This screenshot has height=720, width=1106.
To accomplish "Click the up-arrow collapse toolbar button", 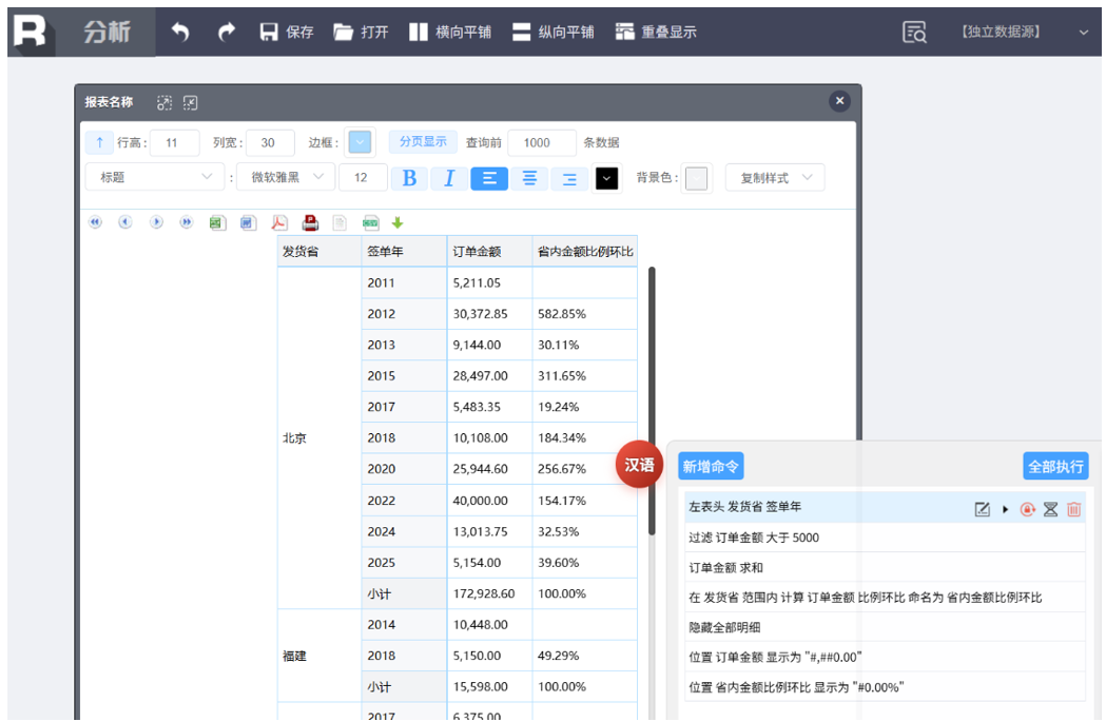I will 99,142.
